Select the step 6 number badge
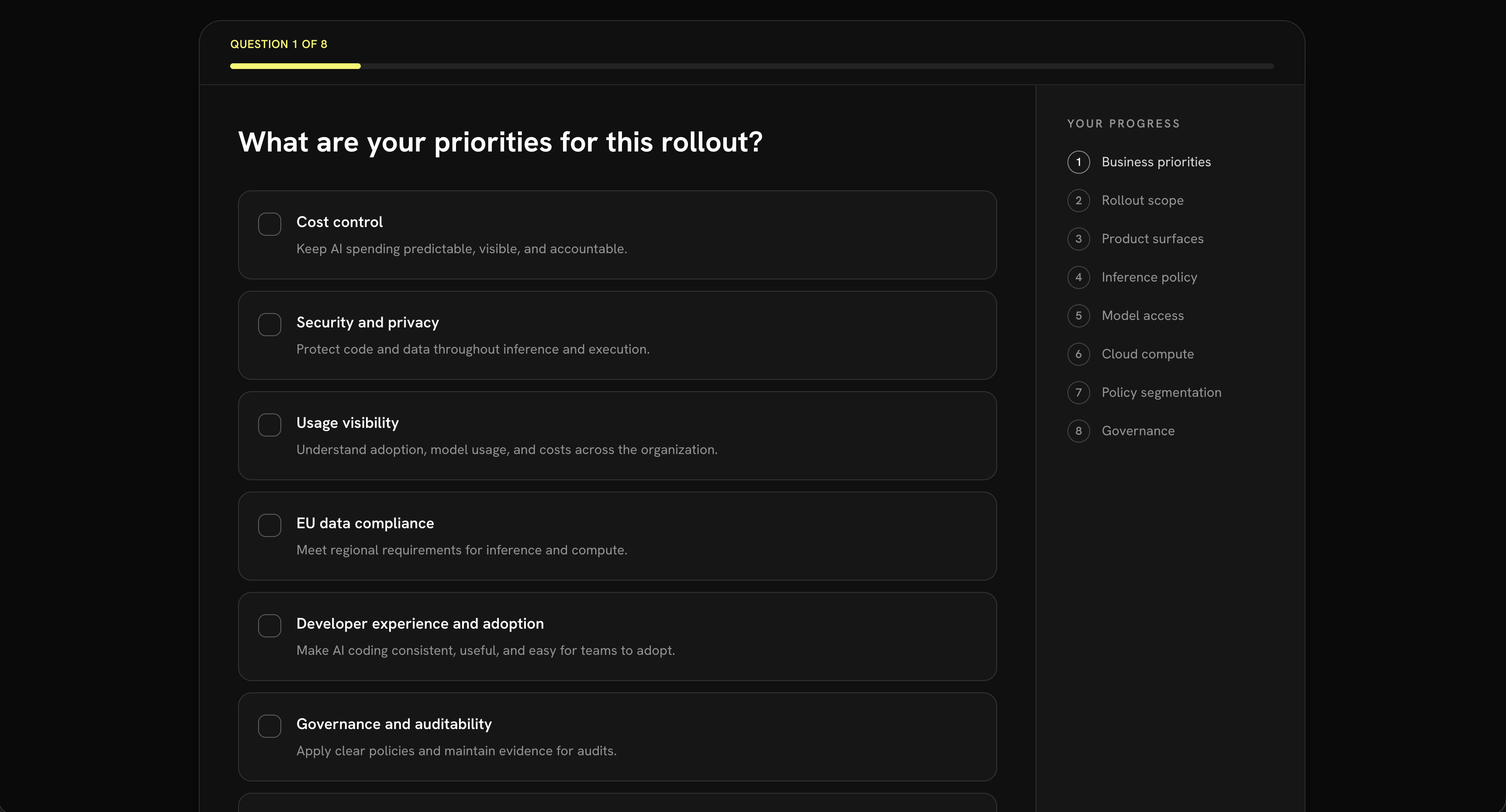This screenshot has width=1506, height=812. 1078,354
